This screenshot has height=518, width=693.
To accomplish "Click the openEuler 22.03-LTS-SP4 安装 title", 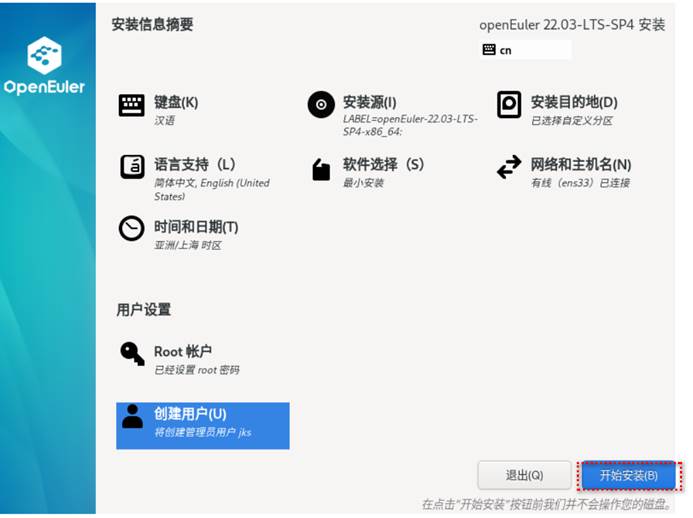I will pyautogui.click(x=572, y=25).
